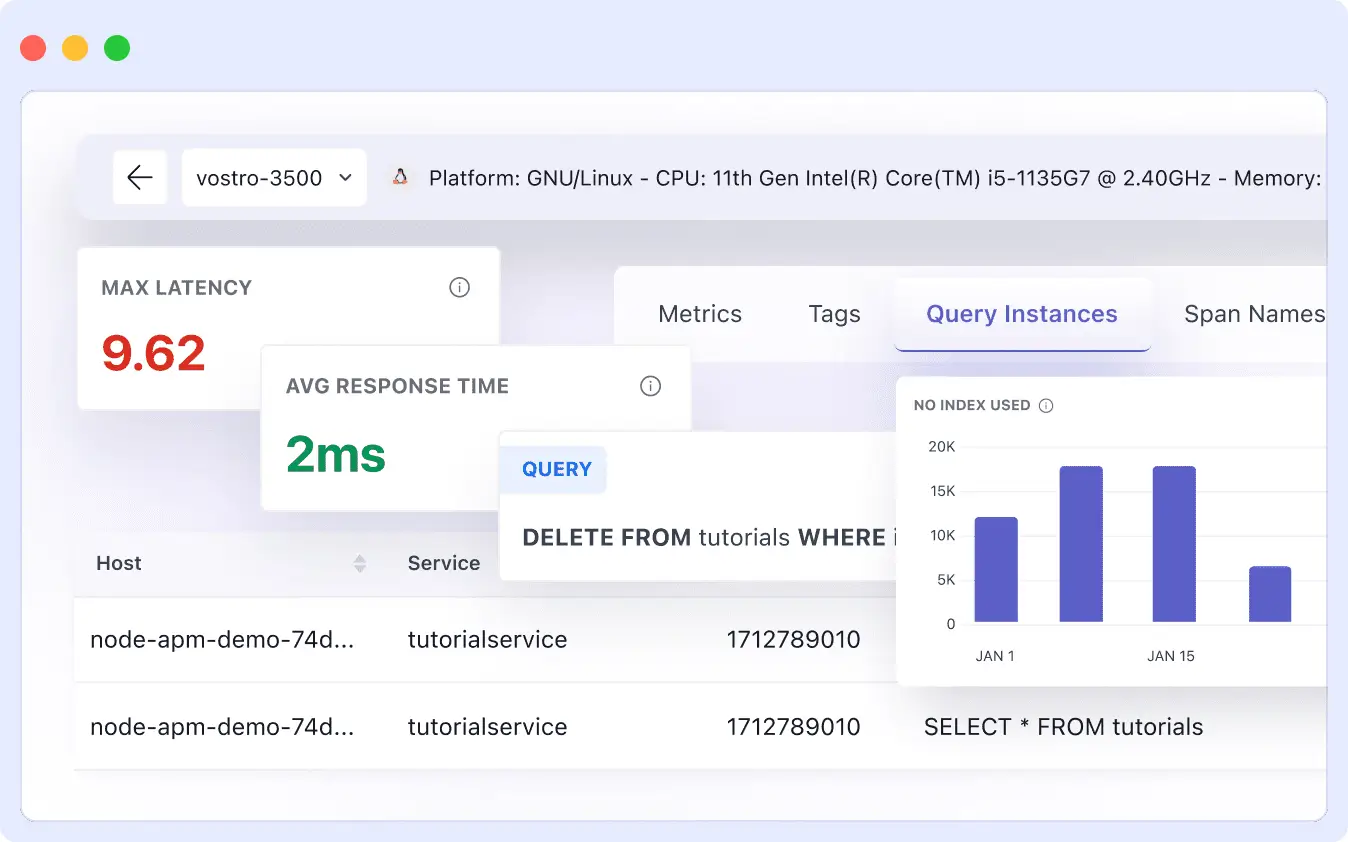Click the Linux penguin platform icon

pos(399,176)
